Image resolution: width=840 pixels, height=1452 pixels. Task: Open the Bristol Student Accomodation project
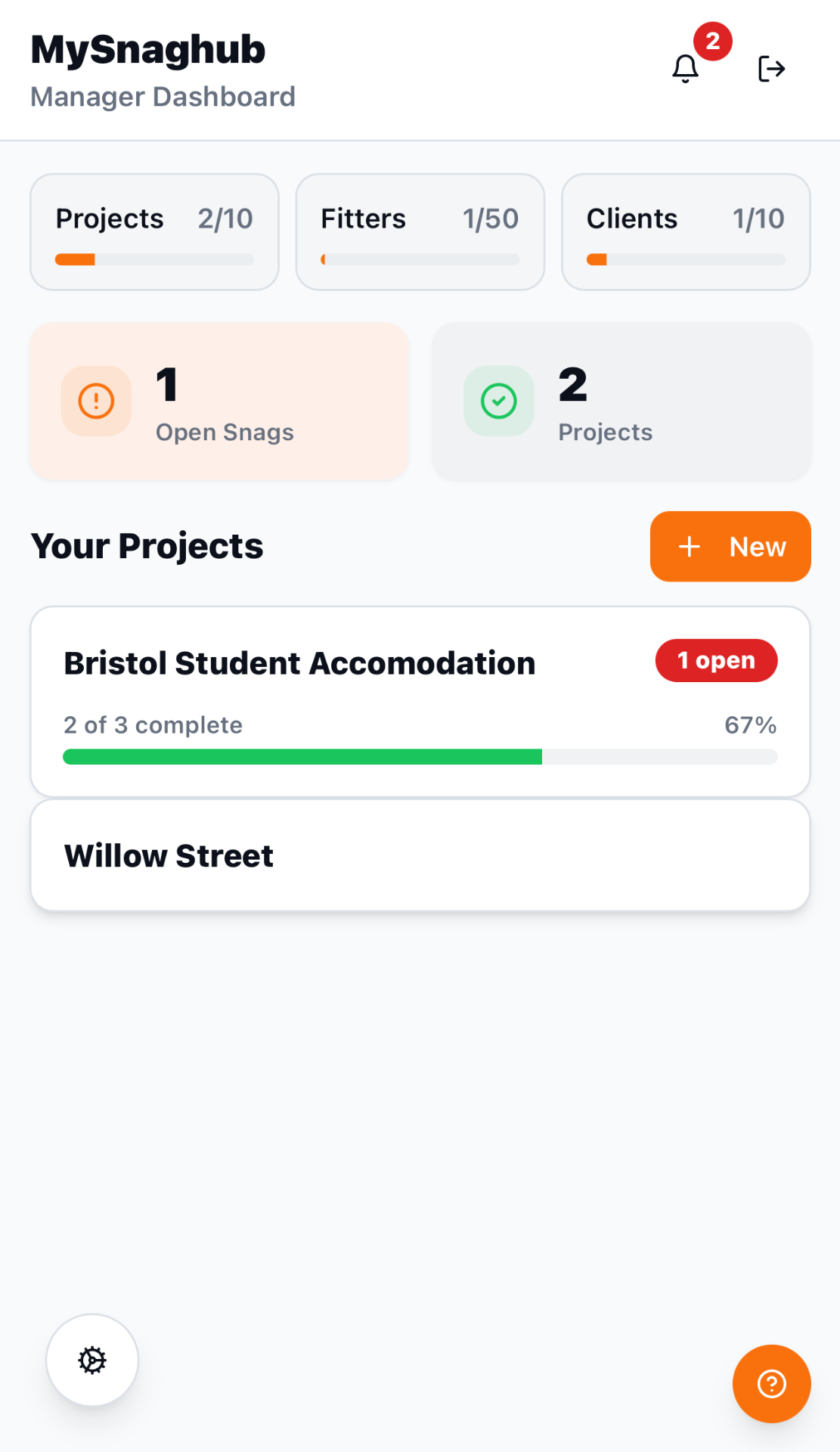[x=299, y=664]
